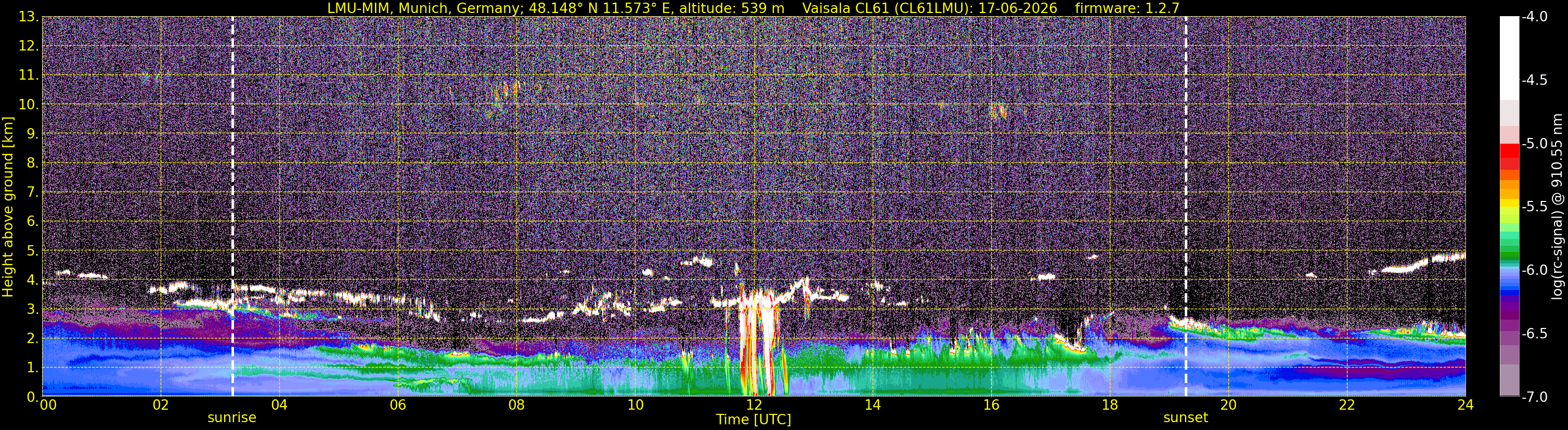Click the 18 hour tick label
The height and width of the screenshot is (430, 1568).
1110,405
